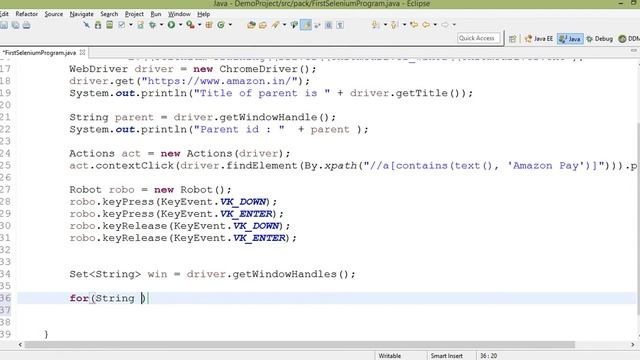Image resolution: width=640 pixels, height=360 pixels.
Task: Click the Last Edit Location icon
Action: pyautogui.click(x=414, y=24)
